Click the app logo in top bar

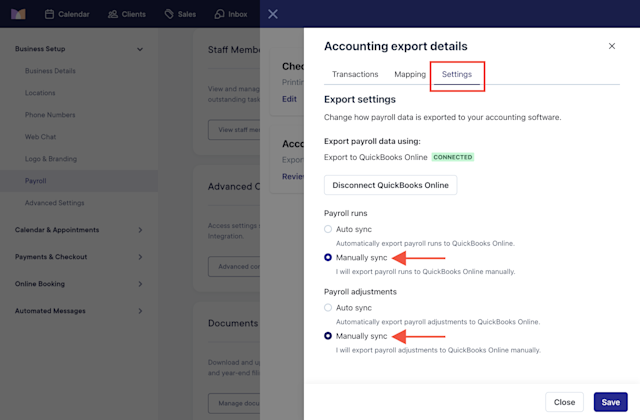(18, 14)
